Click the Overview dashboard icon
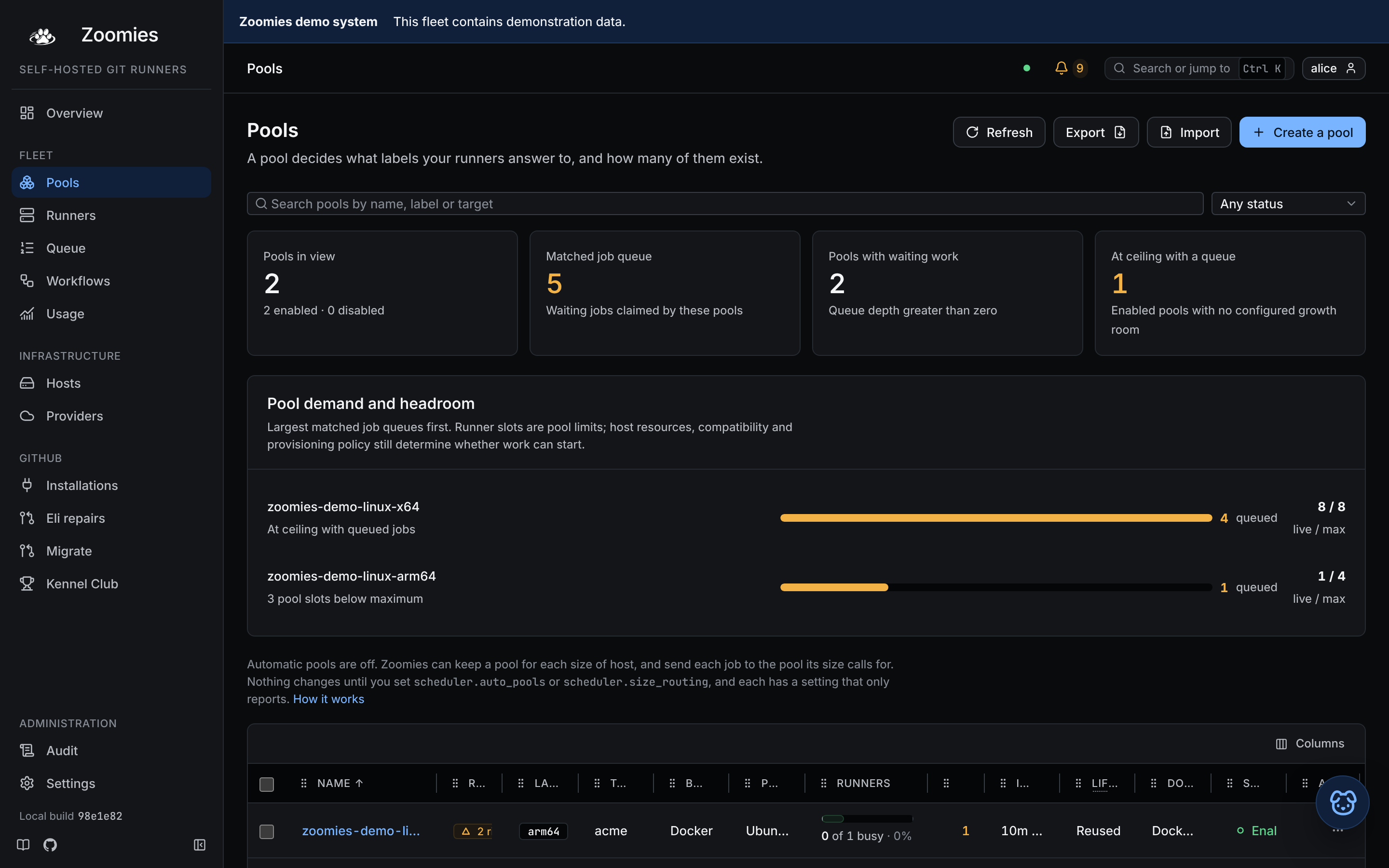Image resolution: width=1389 pixels, height=868 pixels. (x=27, y=113)
